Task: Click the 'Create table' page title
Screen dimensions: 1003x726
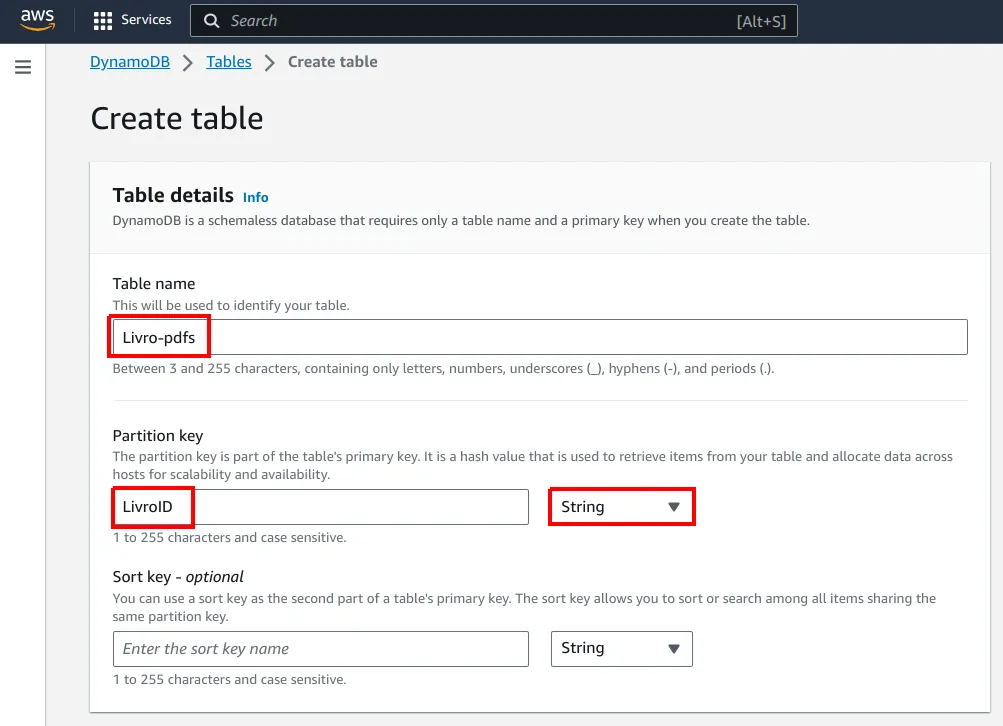Action: tap(177, 118)
